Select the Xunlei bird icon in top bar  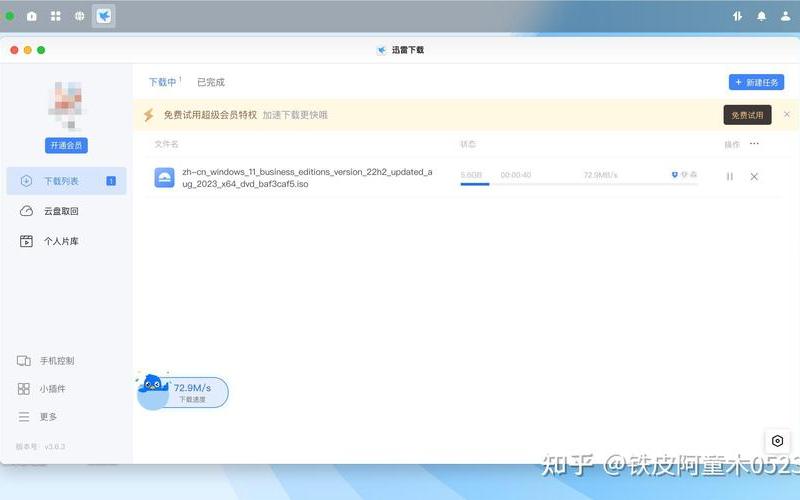pyautogui.click(x=104, y=16)
